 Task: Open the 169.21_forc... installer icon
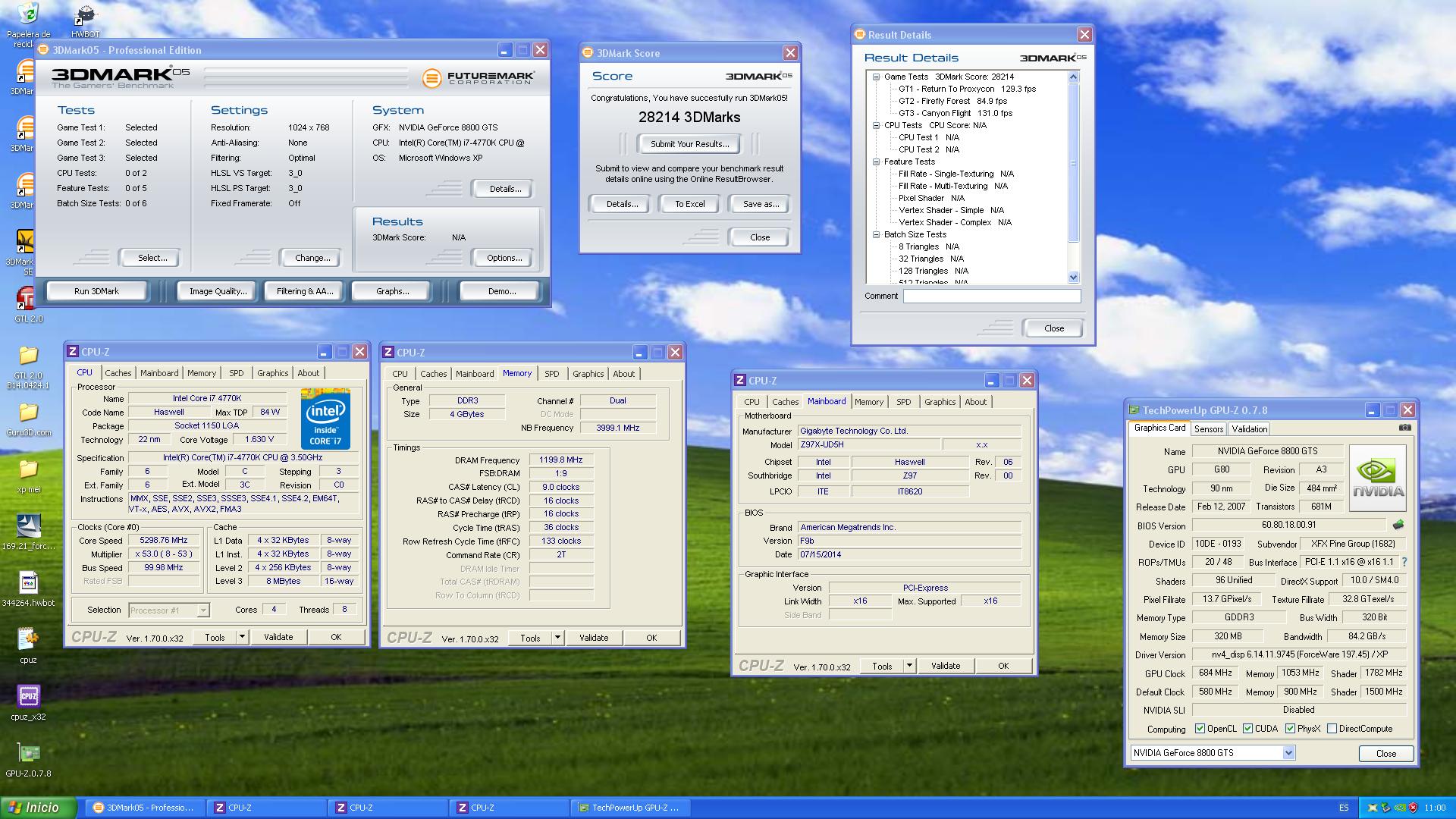point(28,532)
